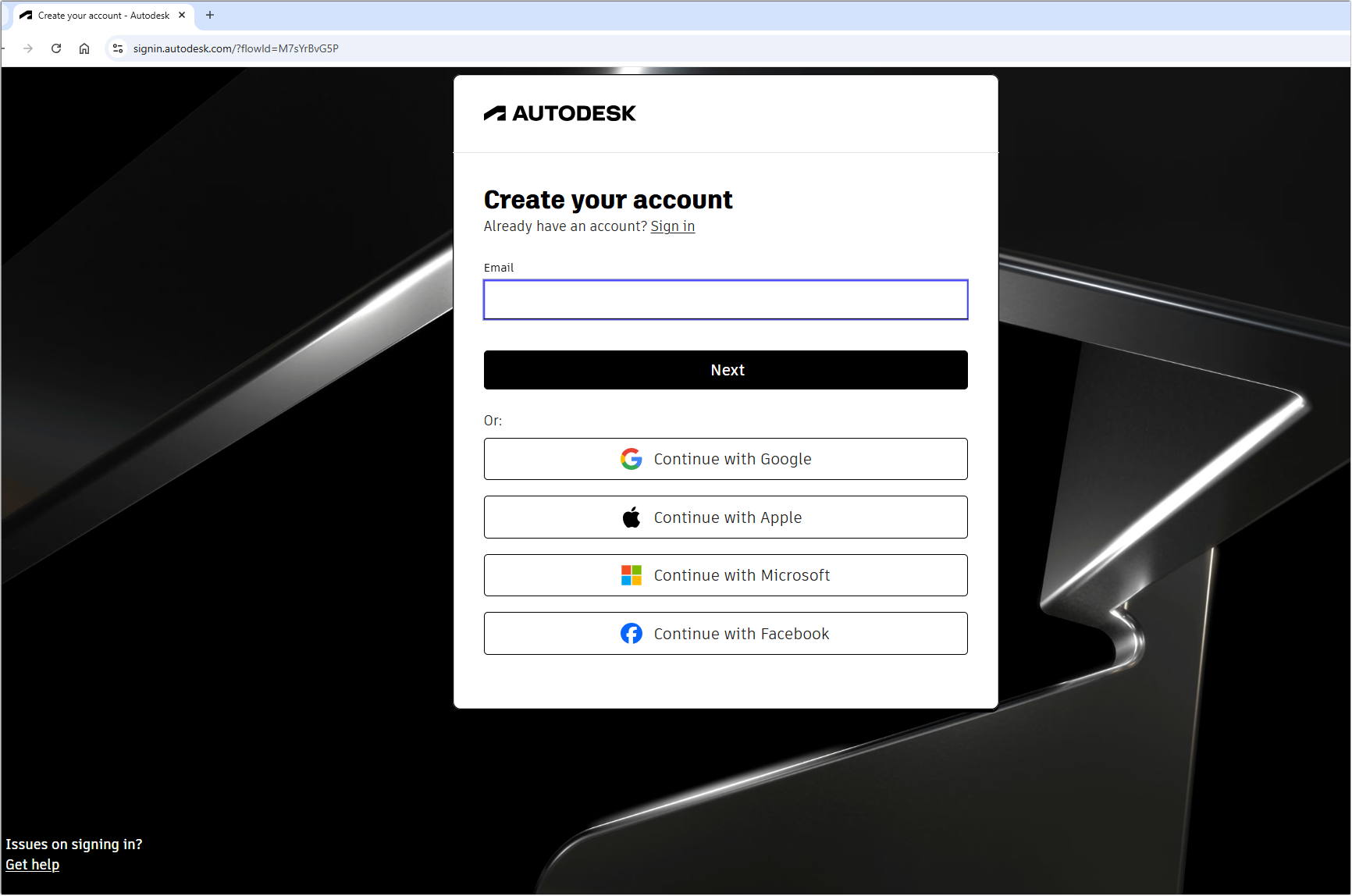
Task: Open a new browser tab with plus icon
Action: (x=210, y=15)
